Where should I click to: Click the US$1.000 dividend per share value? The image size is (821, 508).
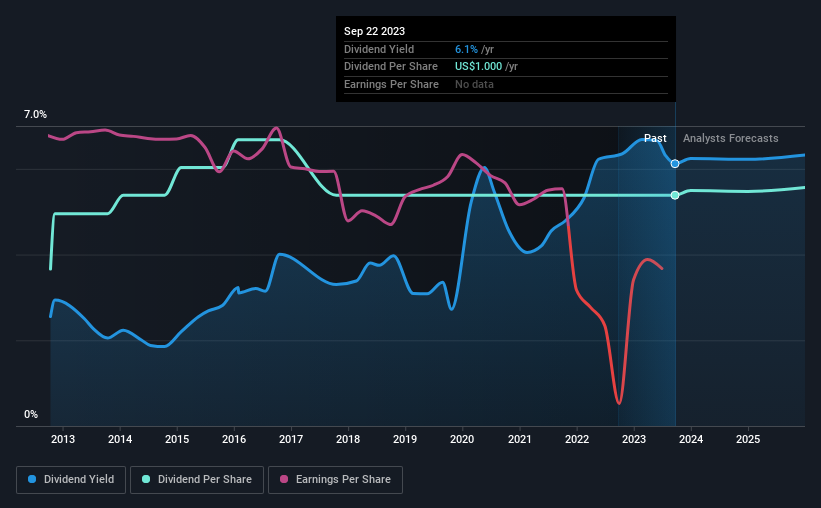[478, 67]
